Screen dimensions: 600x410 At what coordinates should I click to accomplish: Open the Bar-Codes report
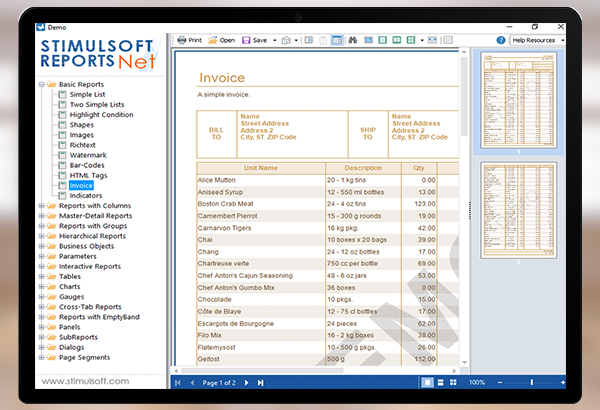pos(87,165)
